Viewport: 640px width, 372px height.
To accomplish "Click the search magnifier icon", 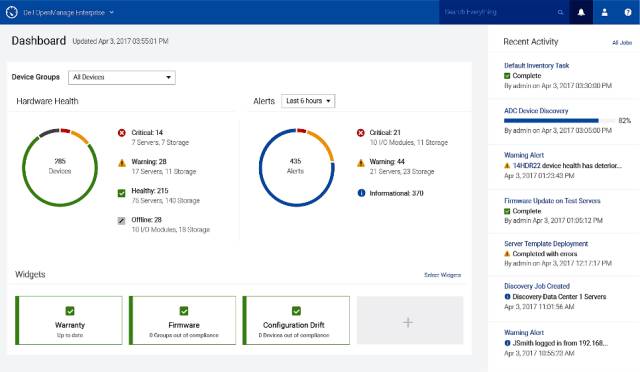I will click(560, 12).
